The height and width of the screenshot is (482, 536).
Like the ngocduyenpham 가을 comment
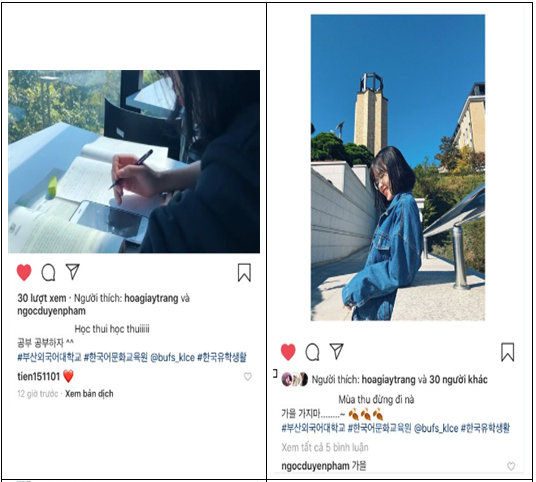point(511,466)
